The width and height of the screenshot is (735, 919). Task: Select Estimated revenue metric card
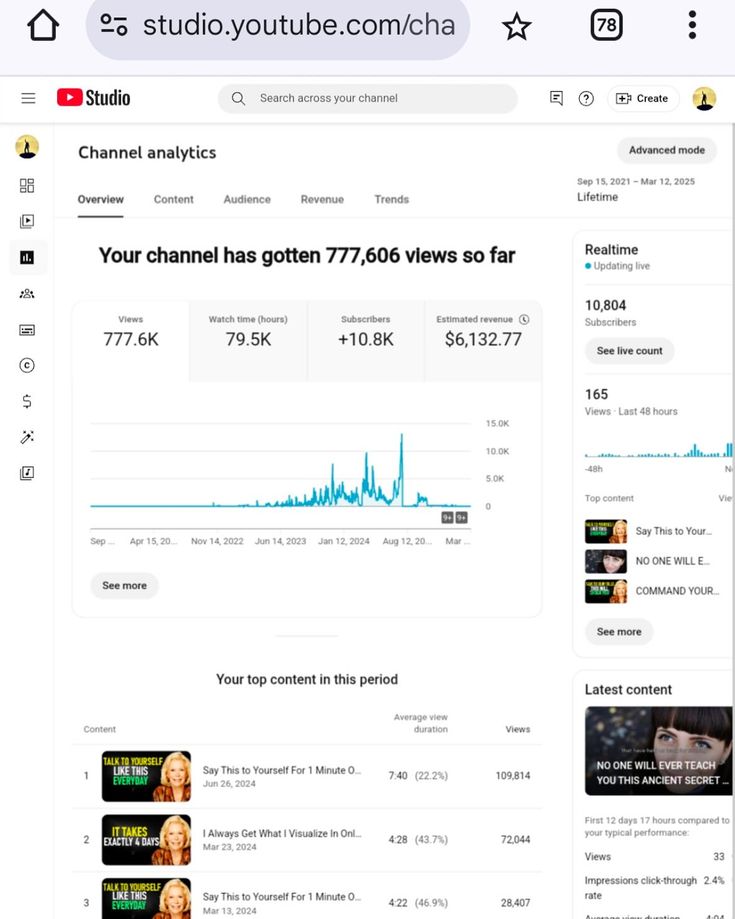point(483,341)
